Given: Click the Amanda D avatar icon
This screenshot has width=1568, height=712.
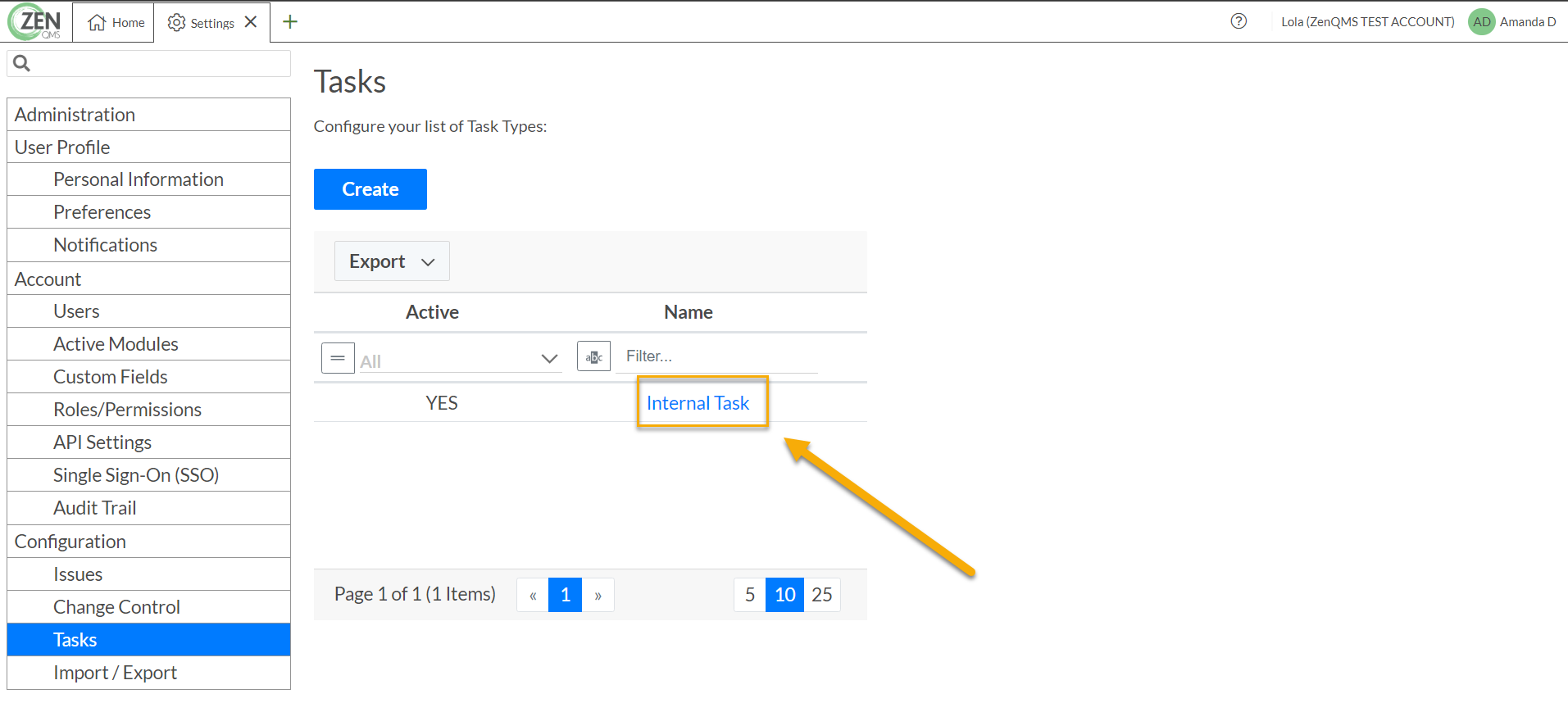Looking at the screenshot, I should [1481, 22].
